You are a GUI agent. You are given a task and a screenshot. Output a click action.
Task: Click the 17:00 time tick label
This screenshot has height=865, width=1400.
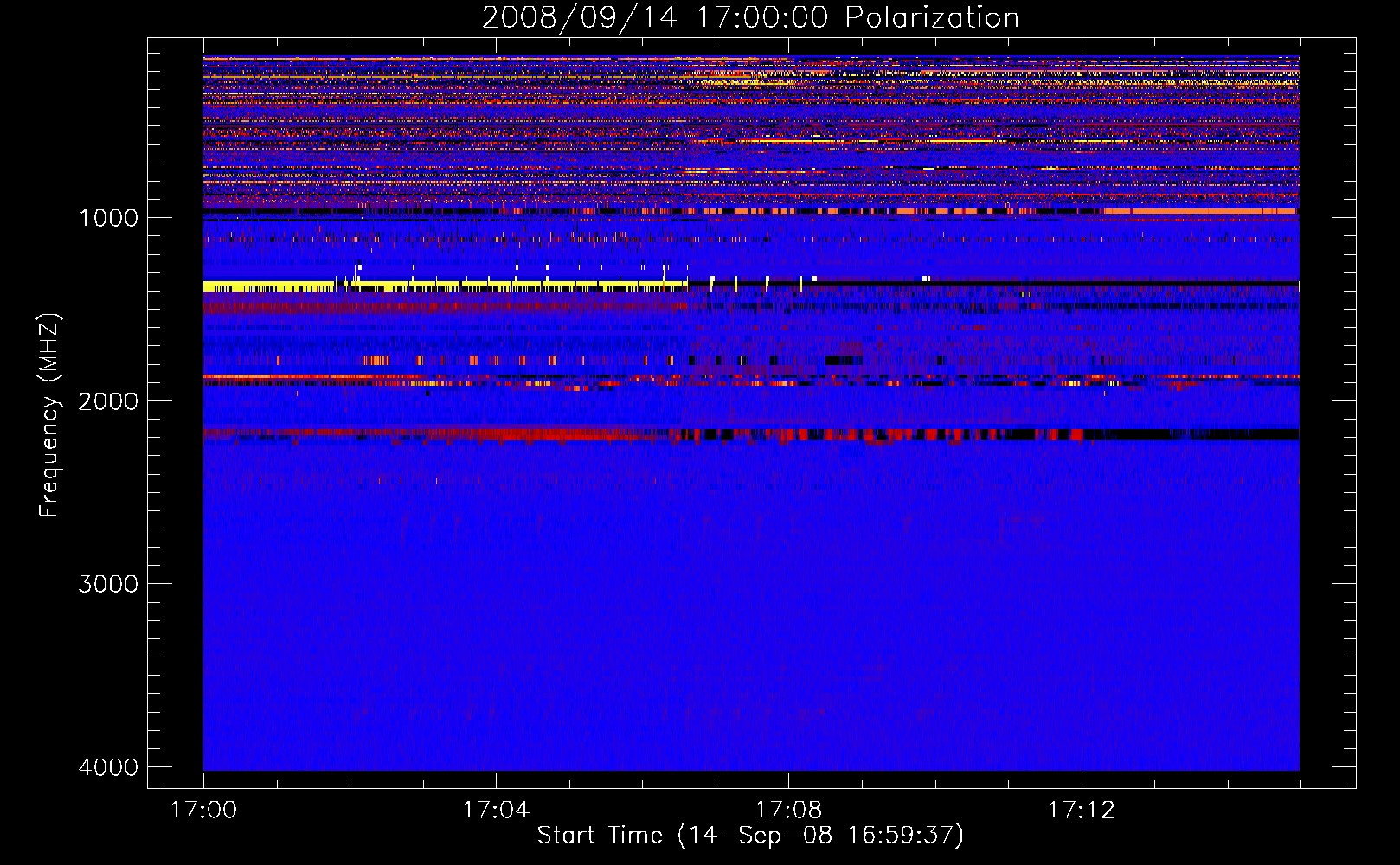click(203, 811)
